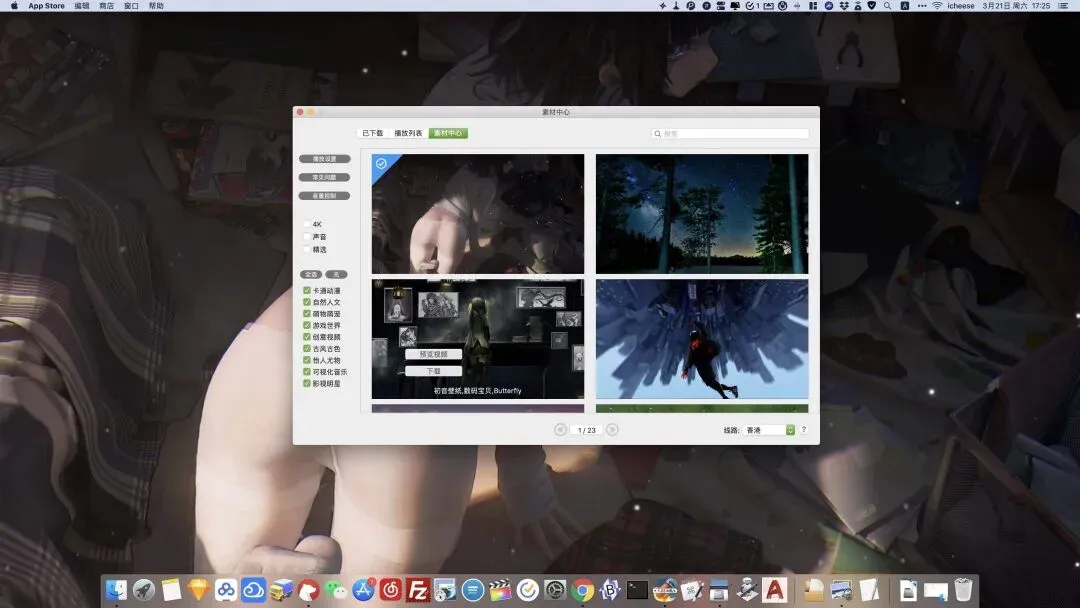Click the Wi-Fi status icon
This screenshot has width=1080, height=608.
pos(937,6)
